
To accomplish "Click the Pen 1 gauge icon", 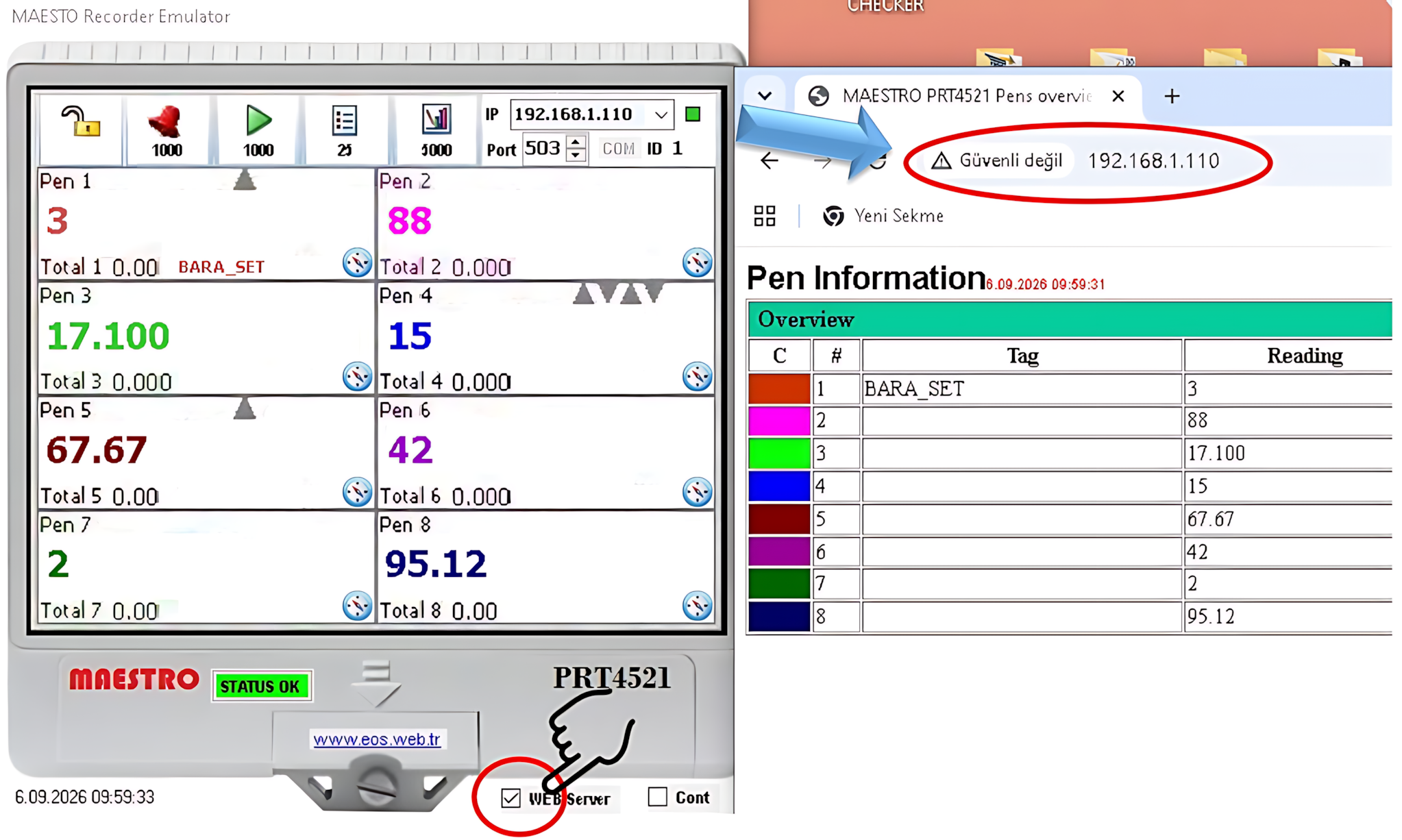I will click(357, 262).
